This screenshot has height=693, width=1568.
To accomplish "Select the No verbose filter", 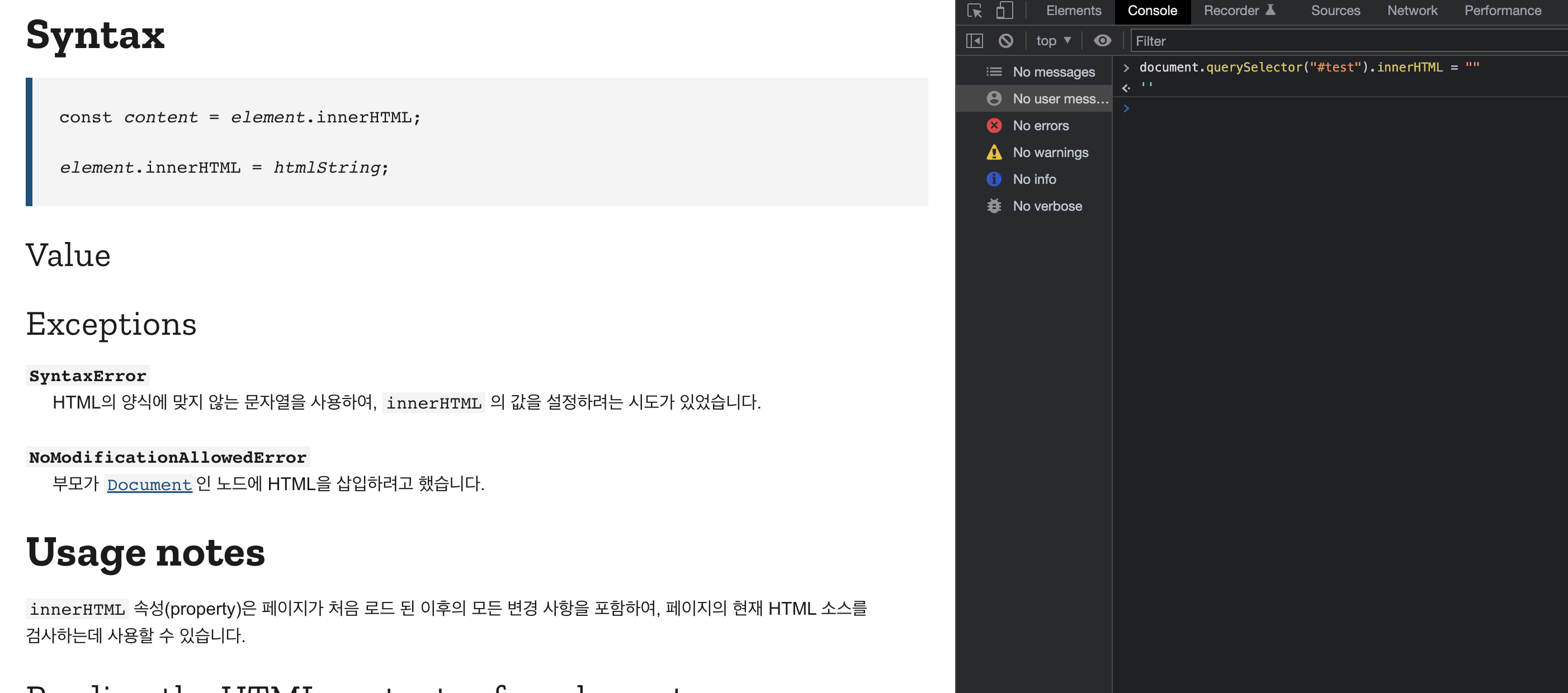I will tap(1047, 206).
